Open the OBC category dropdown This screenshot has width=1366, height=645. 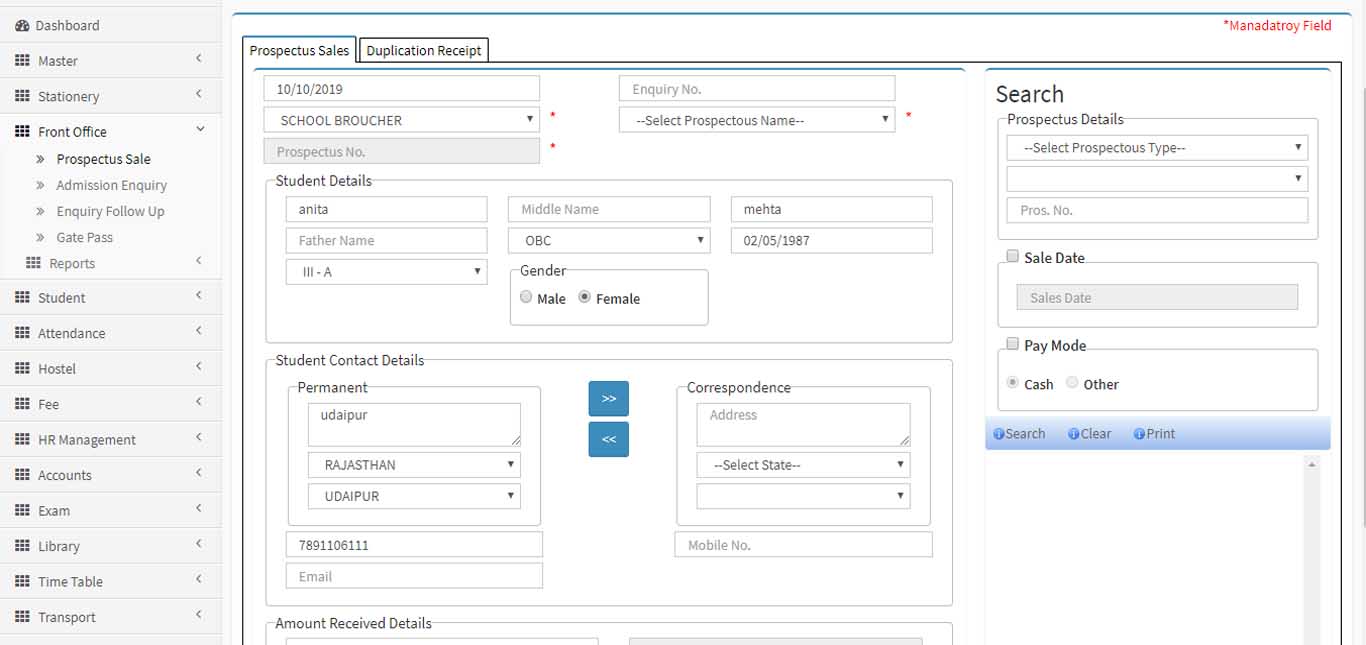[x=610, y=240]
